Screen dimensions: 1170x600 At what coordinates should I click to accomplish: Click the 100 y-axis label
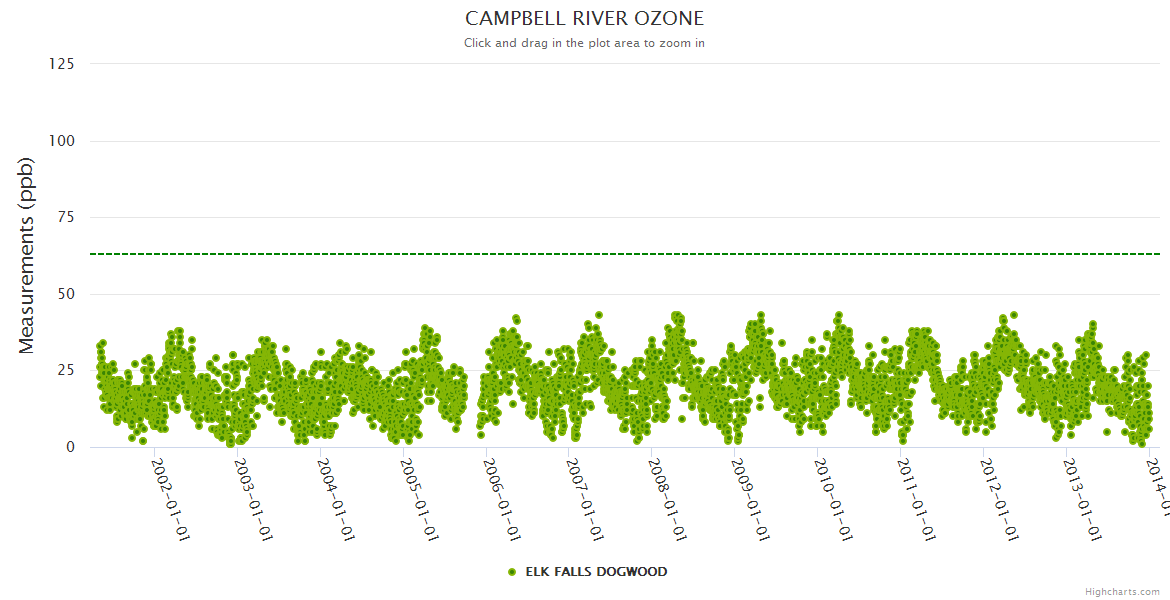point(61,141)
